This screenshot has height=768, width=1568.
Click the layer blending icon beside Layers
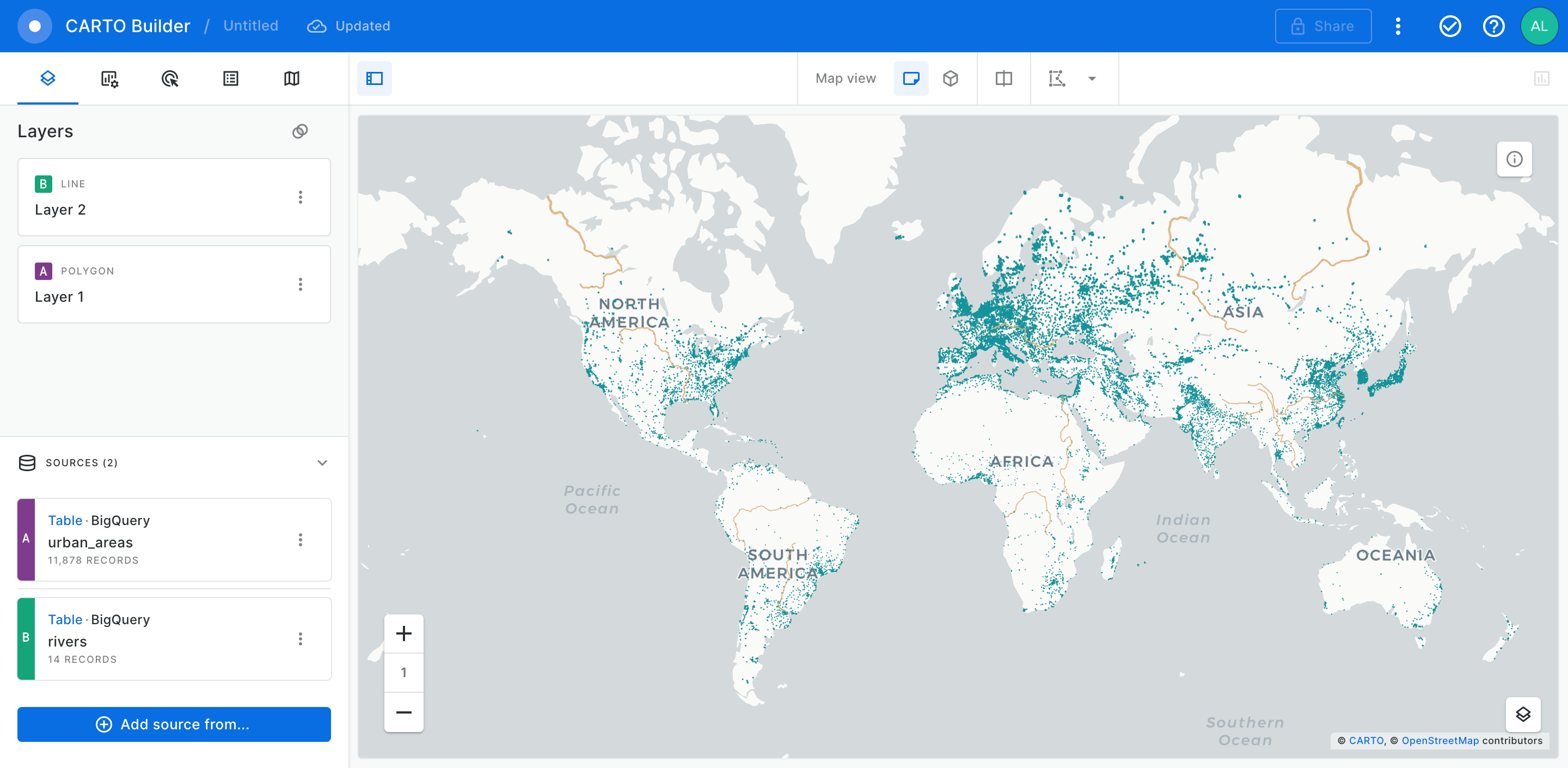point(300,132)
